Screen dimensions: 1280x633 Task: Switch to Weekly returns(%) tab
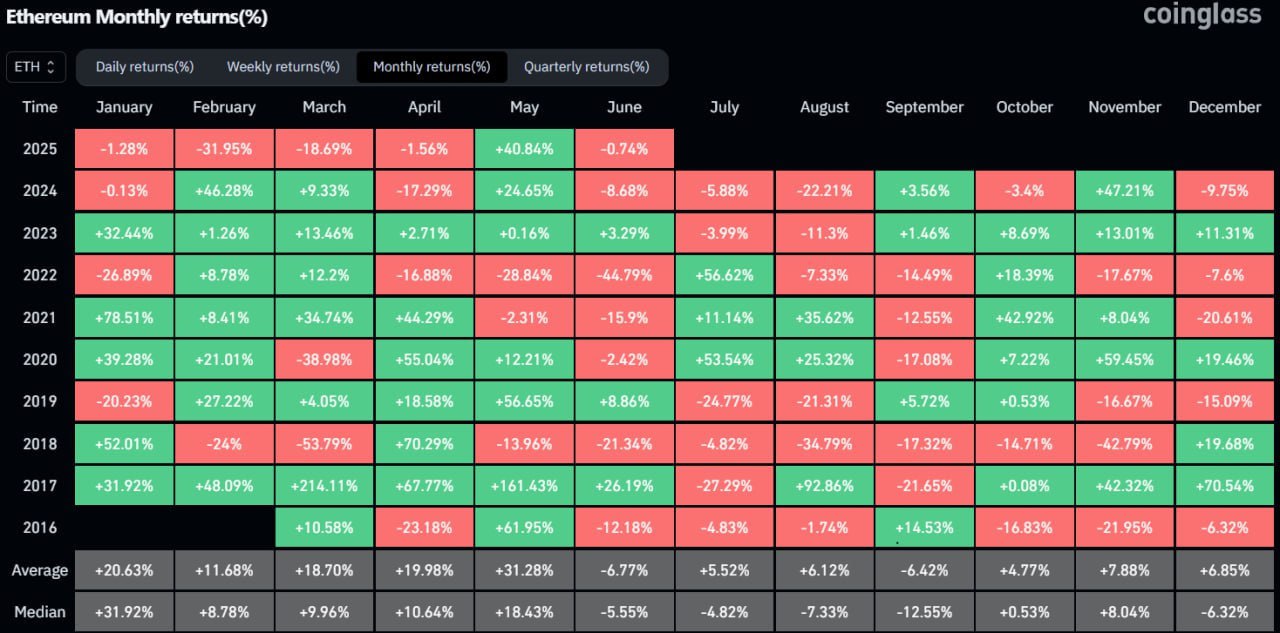(283, 67)
